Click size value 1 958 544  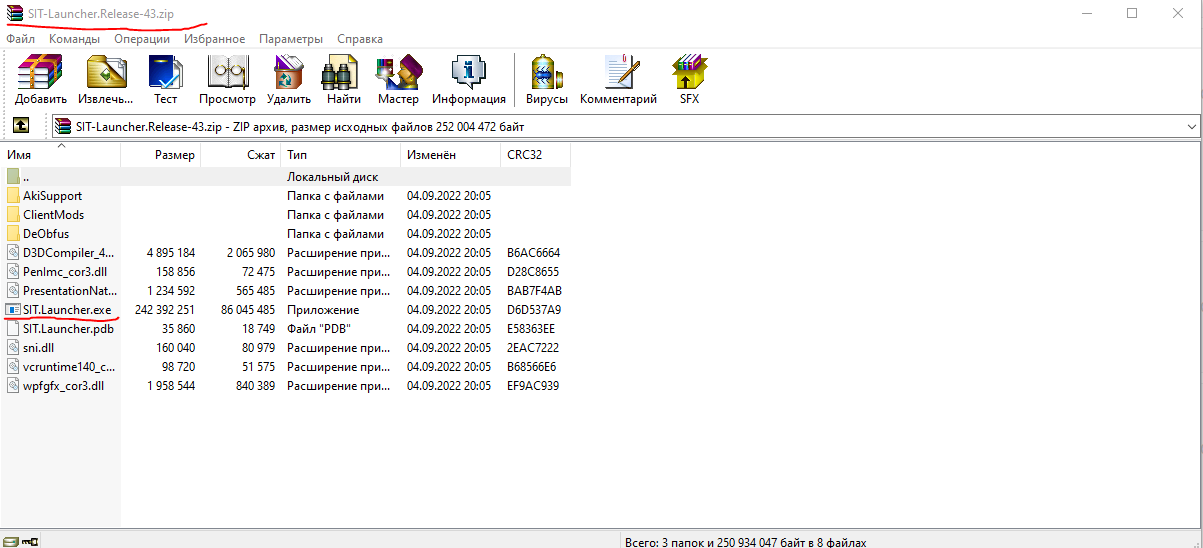point(171,386)
